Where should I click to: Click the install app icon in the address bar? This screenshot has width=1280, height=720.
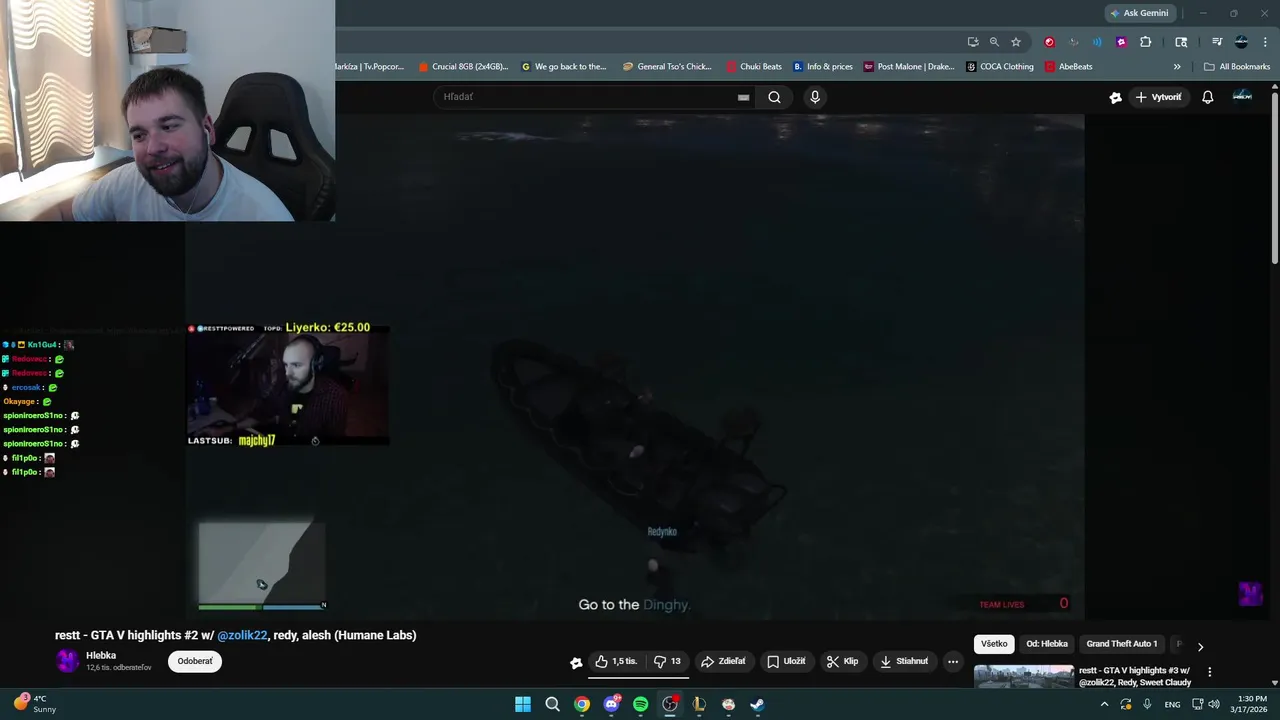click(973, 42)
